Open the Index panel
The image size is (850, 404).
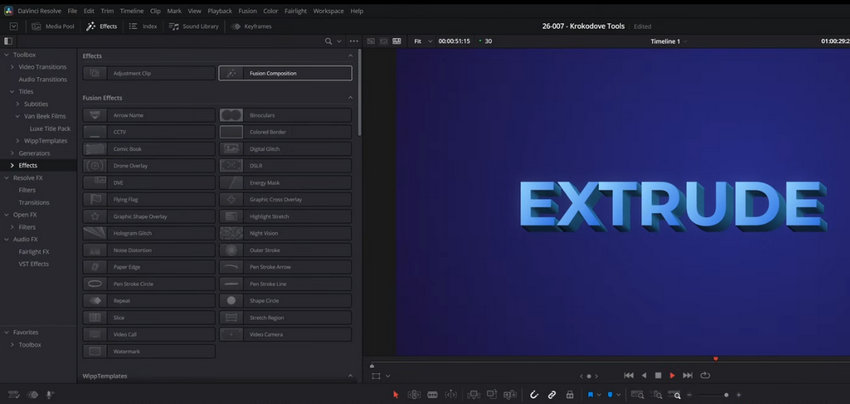(x=143, y=26)
